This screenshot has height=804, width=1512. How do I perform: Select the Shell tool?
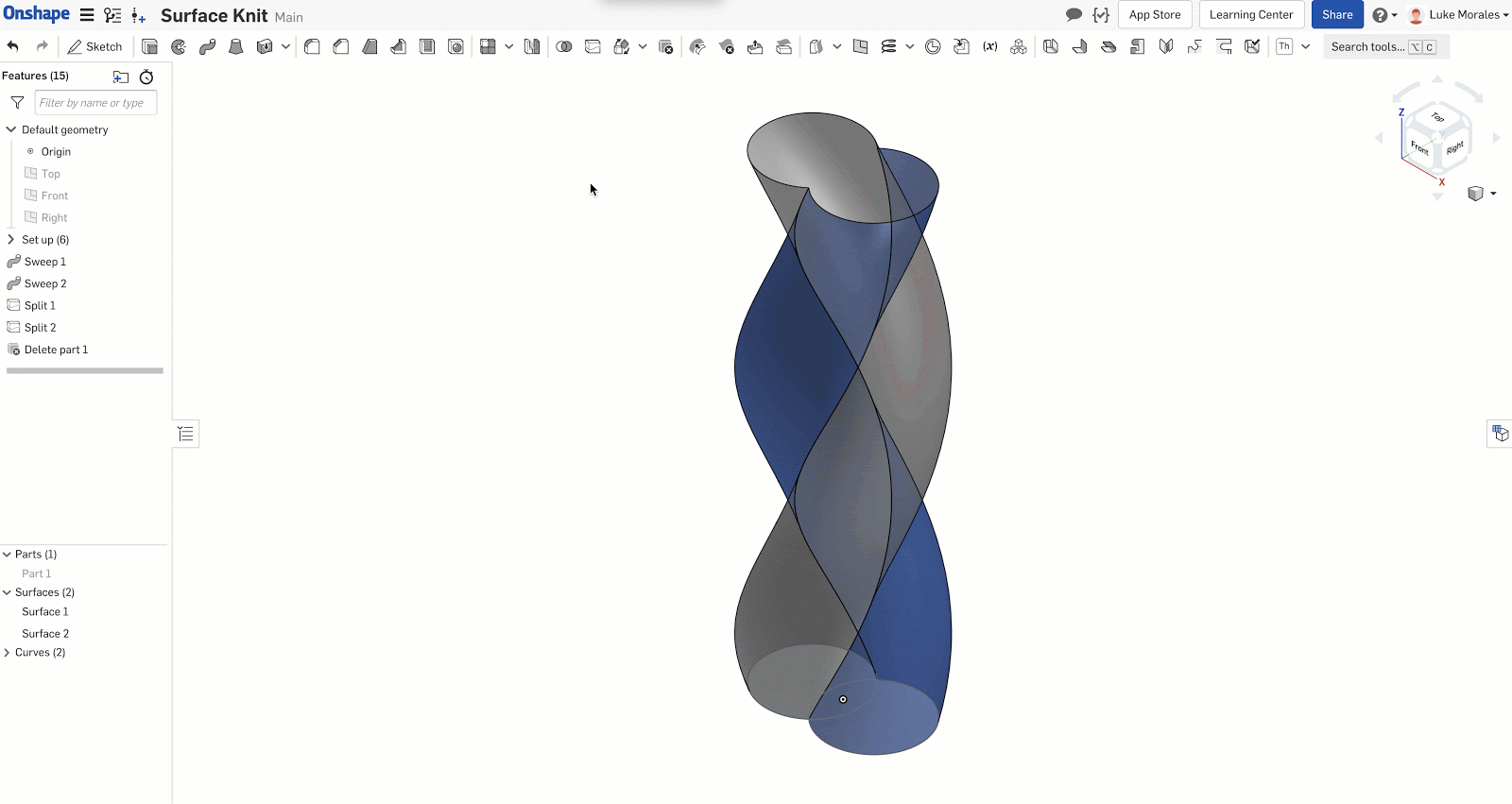coord(427,46)
